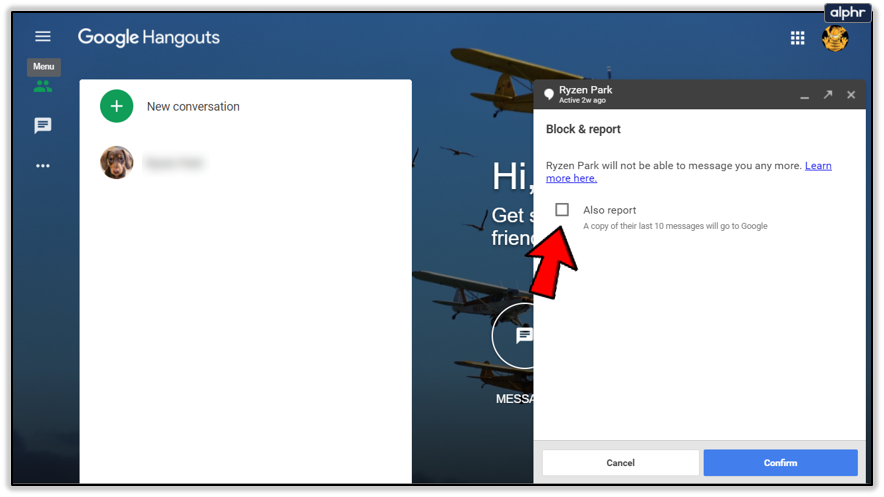The image size is (884, 497).
Task: Click the Ryzen Park name in chat header
Action: (x=585, y=90)
